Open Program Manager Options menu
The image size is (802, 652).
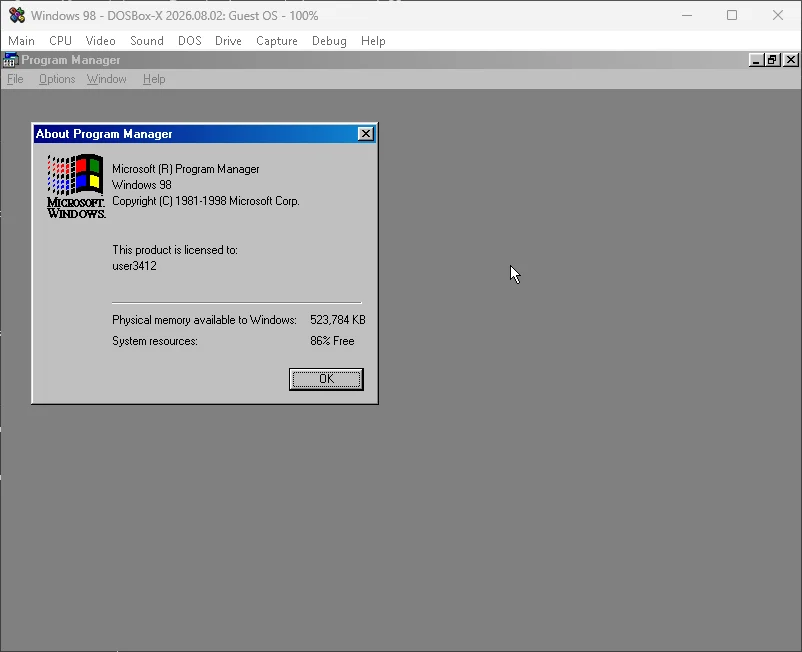coord(57,79)
